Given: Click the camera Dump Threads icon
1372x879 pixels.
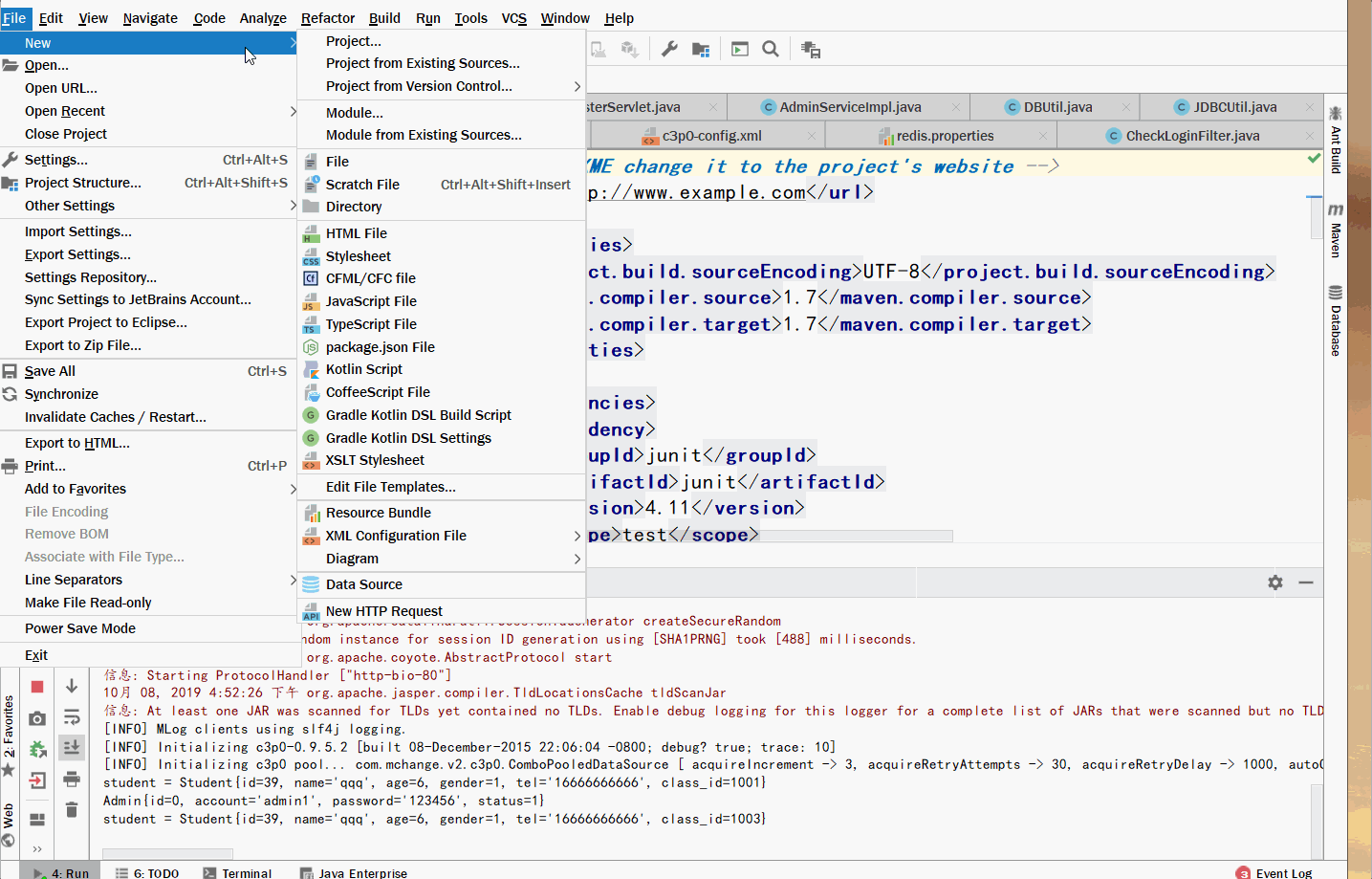Looking at the screenshot, I should tap(37, 718).
